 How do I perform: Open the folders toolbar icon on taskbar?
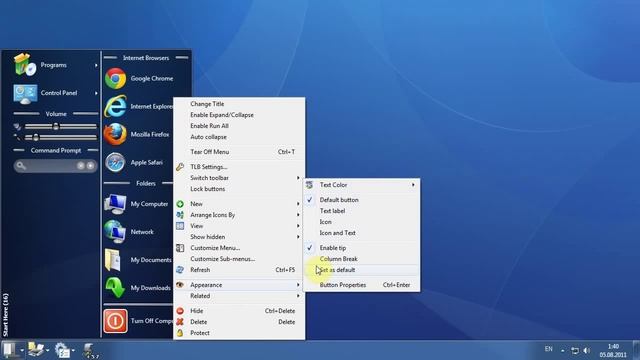pyautogui.click(x=36, y=350)
